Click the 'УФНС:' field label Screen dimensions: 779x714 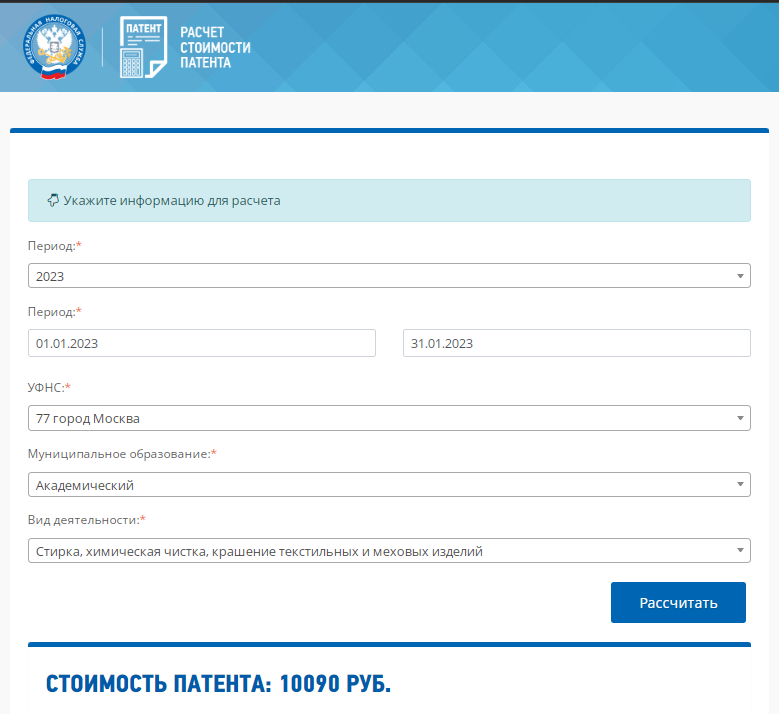(x=49, y=387)
